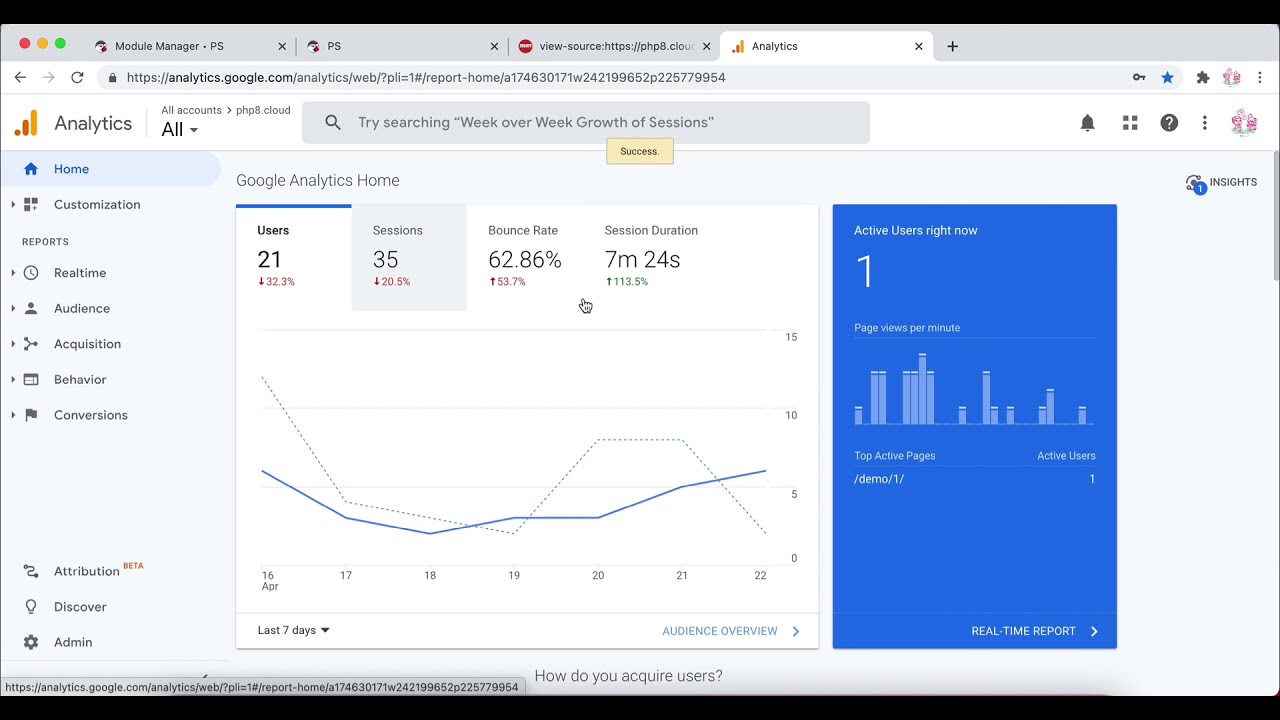Click the Chrome profile avatar in toolbar
The height and width of the screenshot is (720, 1280).
tap(1232, 77)
